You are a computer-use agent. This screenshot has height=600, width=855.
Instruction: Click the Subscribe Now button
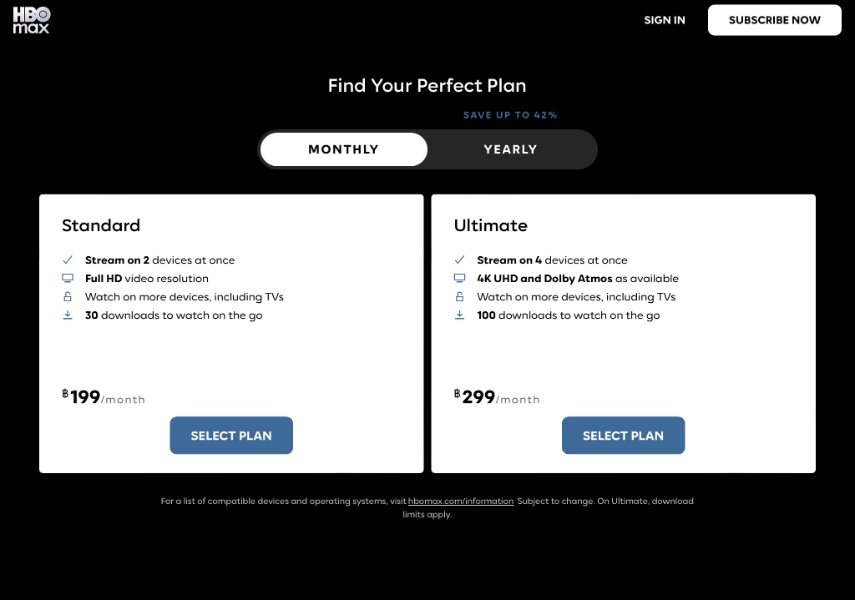click(x=774, y=20)
